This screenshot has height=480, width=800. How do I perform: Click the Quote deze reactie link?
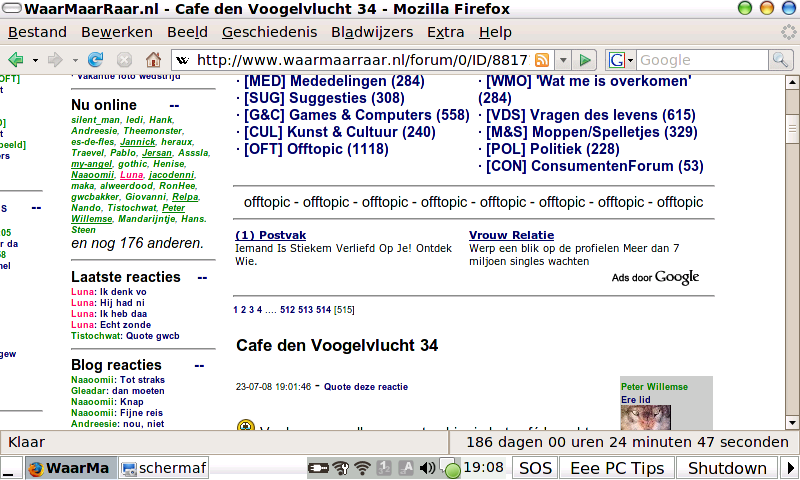(x=366, y=386)
